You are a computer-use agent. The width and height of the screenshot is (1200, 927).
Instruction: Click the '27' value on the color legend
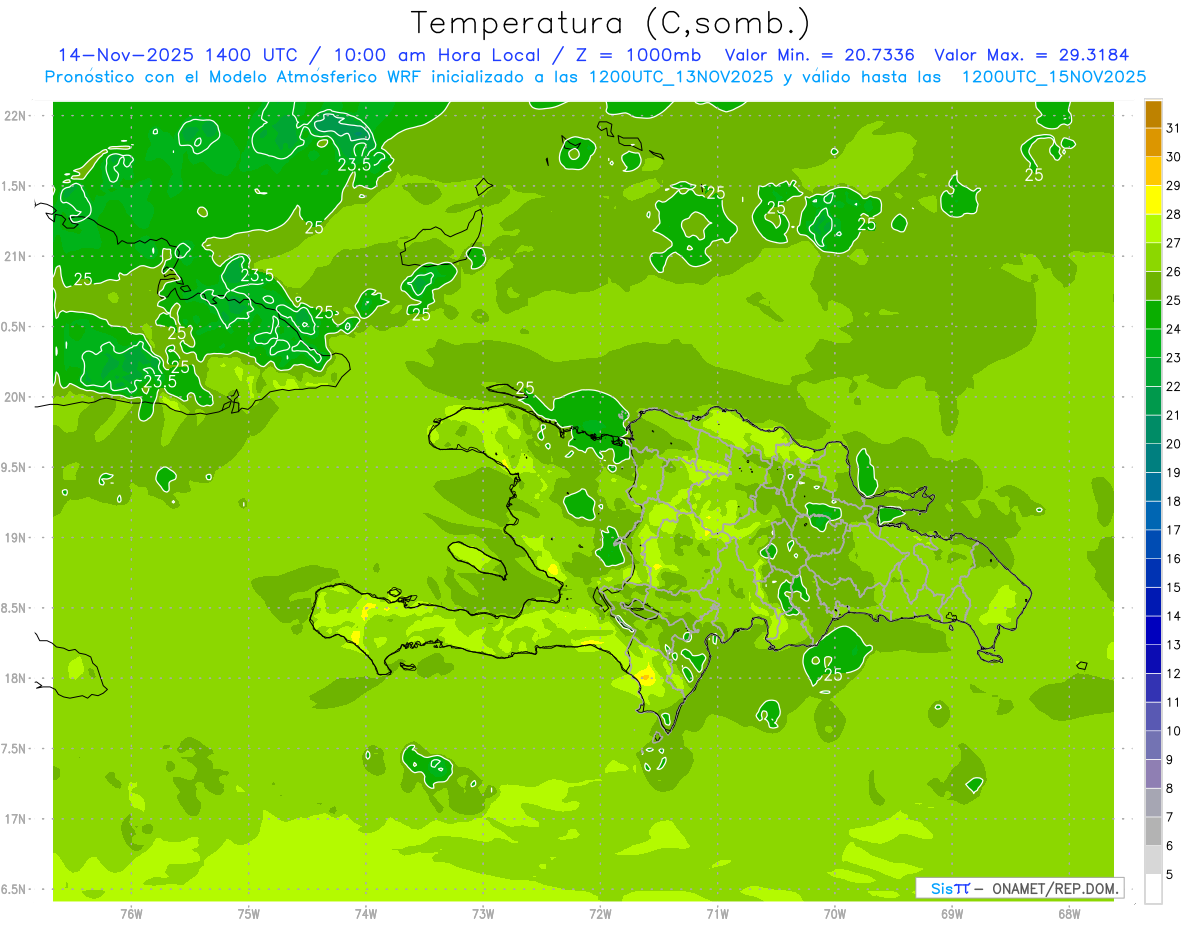point(1174,242)
